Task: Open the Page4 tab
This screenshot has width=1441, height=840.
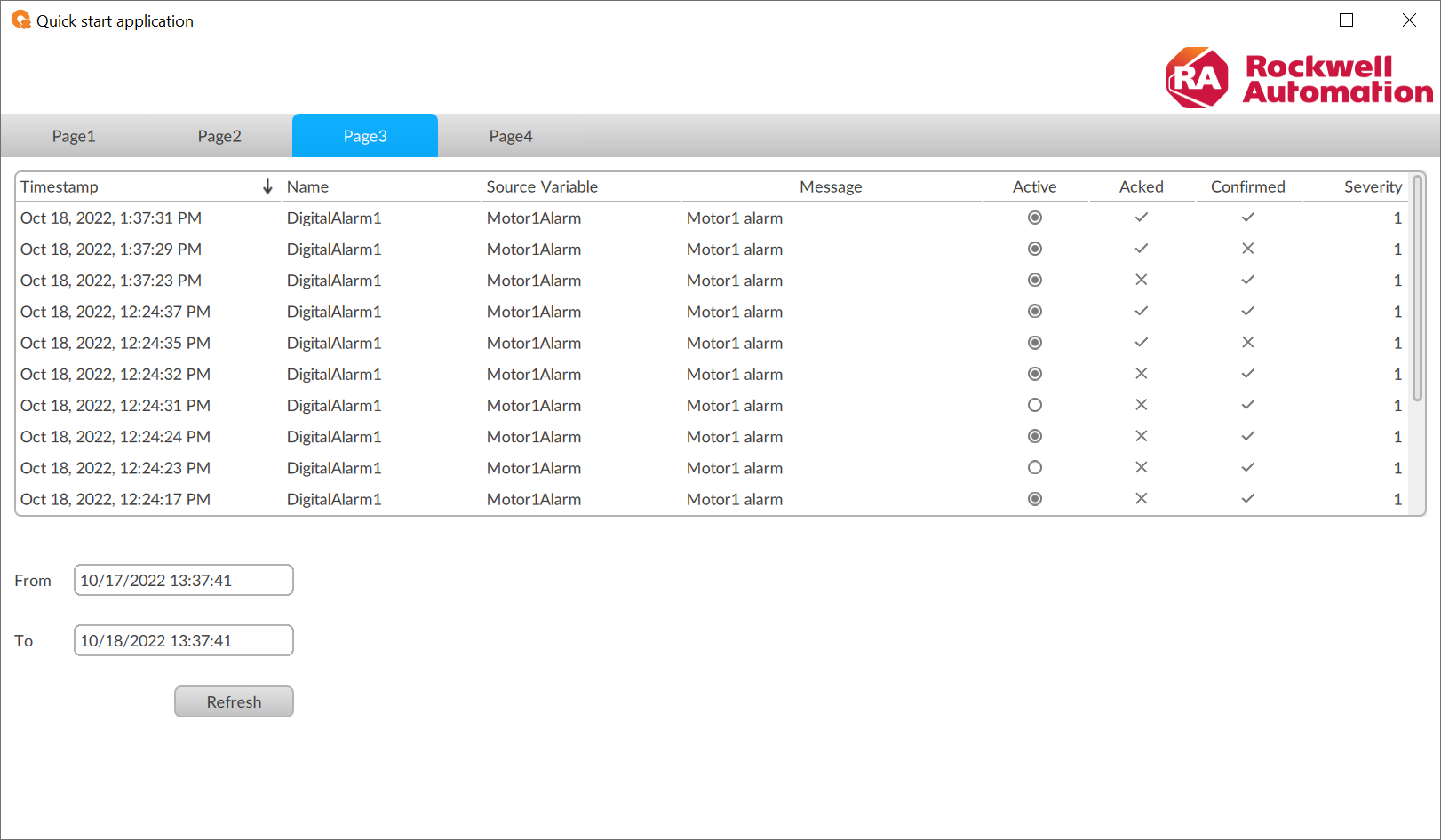Action: 511,136
